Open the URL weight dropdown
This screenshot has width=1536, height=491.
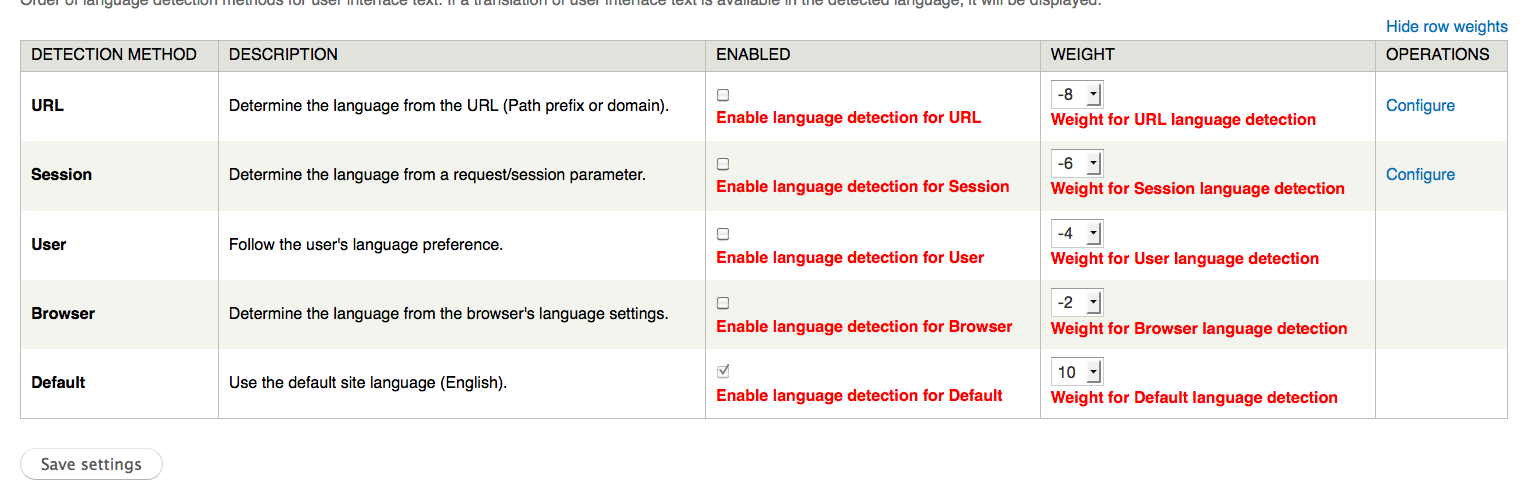1076,95
